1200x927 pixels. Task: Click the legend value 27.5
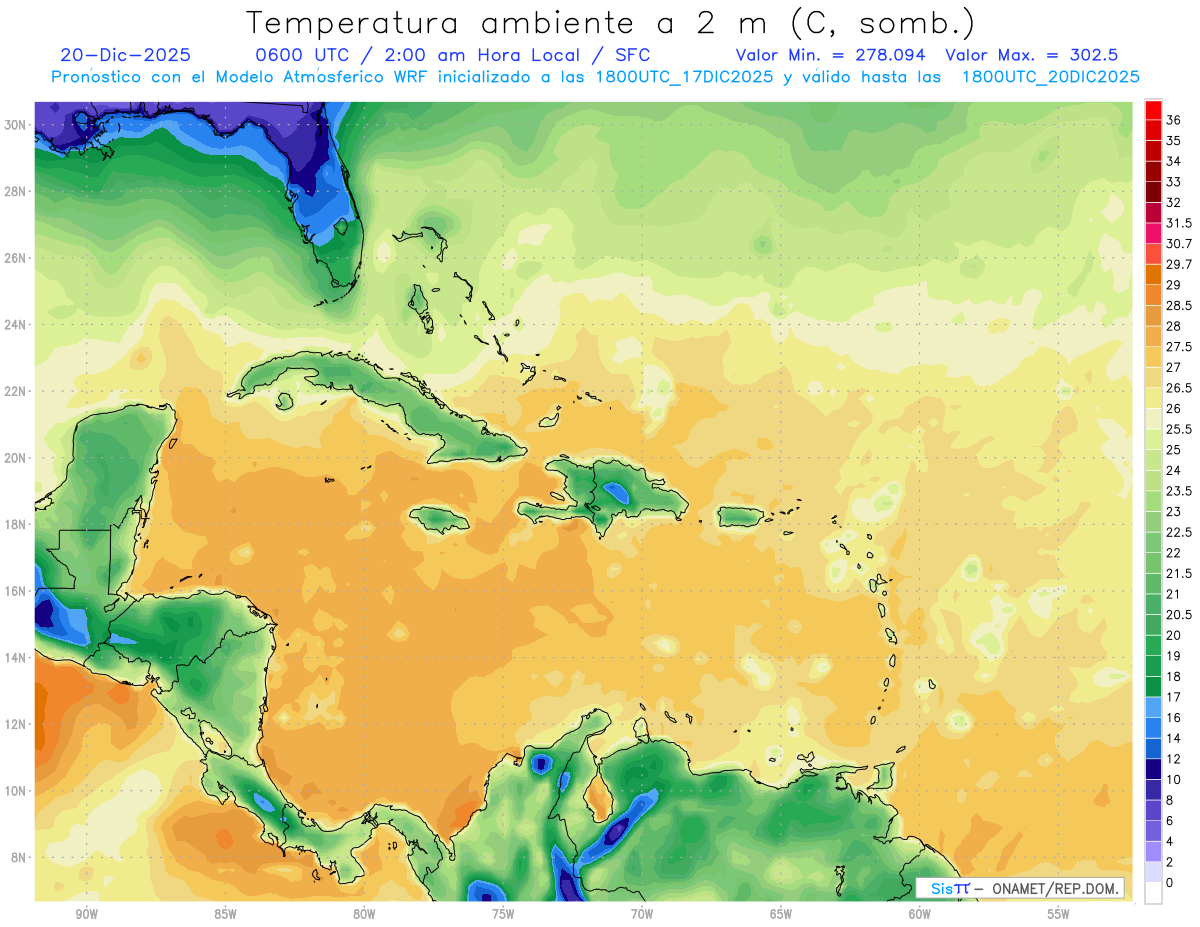point(1179,347)
